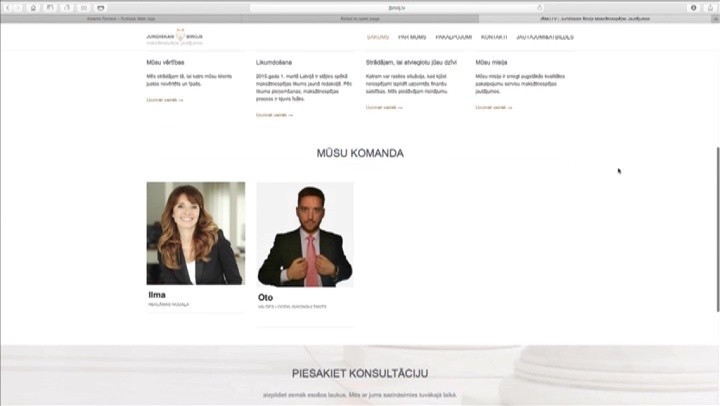Viewport: 720px width, 406px height.
Task: Click the printer icon in toolbar
Action: [101, 8]
